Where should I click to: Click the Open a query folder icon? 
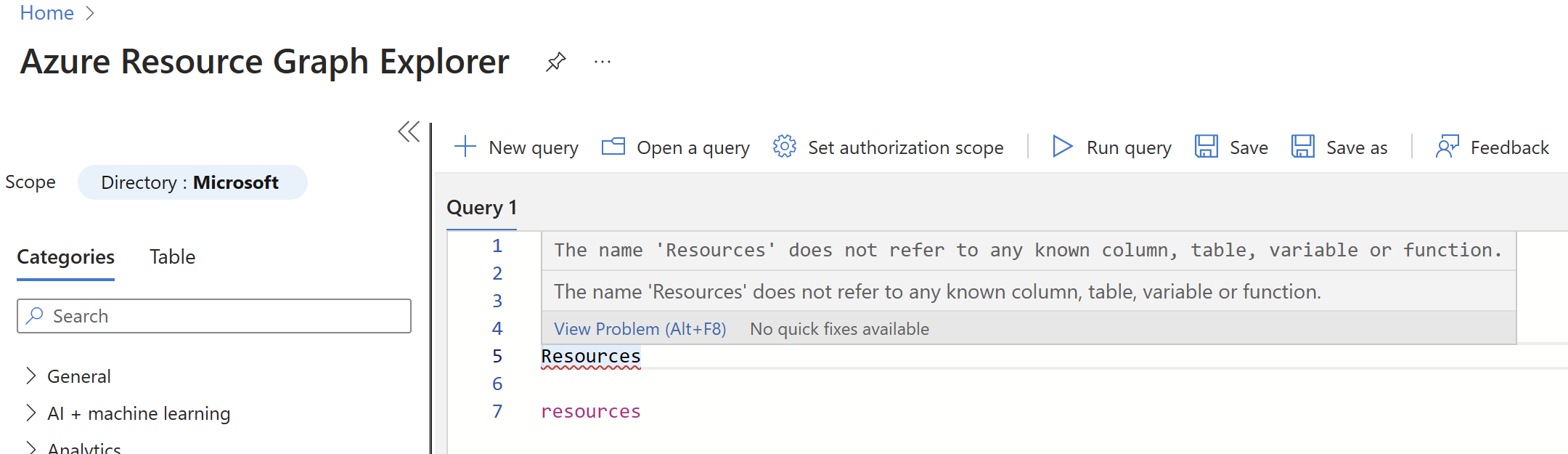pyautogui.click(x=613, y=147)
